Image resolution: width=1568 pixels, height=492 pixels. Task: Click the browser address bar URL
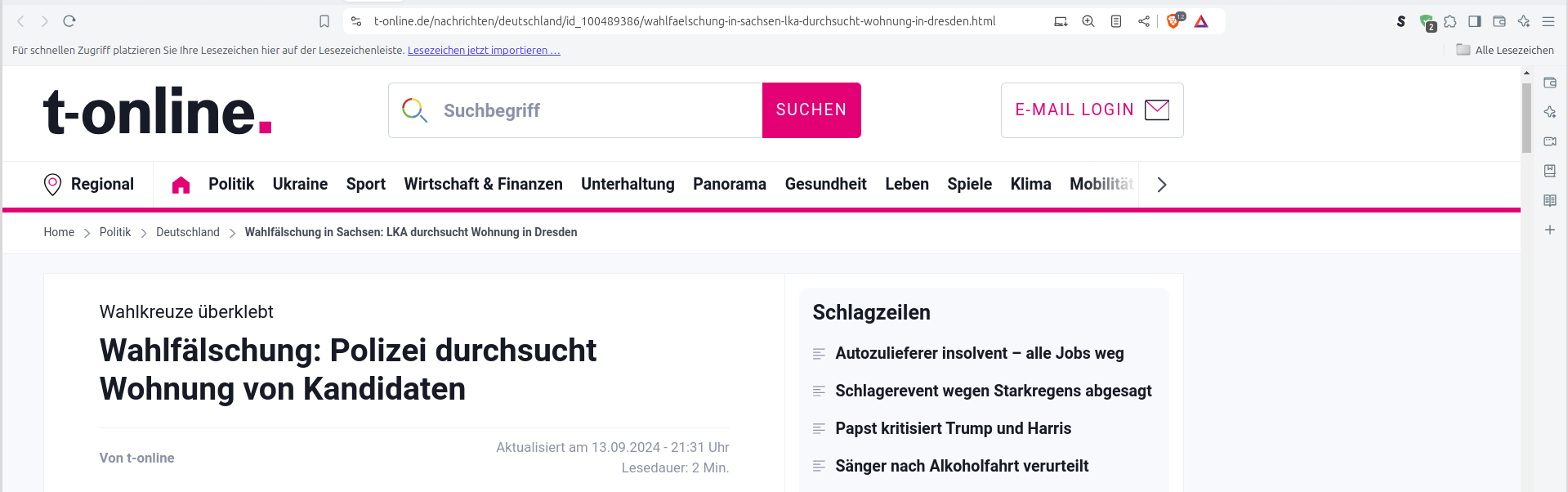pyautogui.click(x=685, y=21)
